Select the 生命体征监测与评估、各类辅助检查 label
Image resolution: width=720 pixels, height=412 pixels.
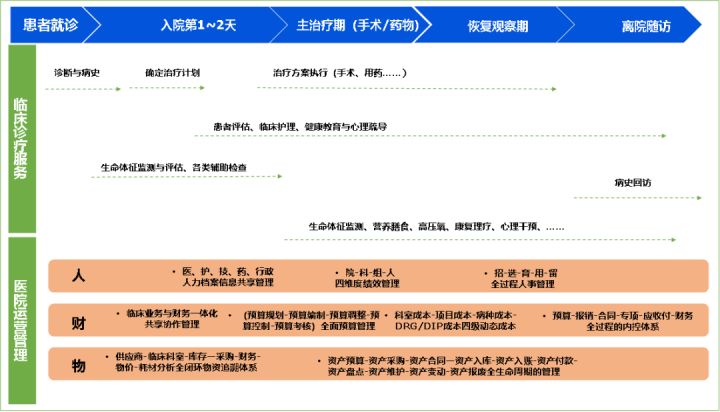click(174, 167)
